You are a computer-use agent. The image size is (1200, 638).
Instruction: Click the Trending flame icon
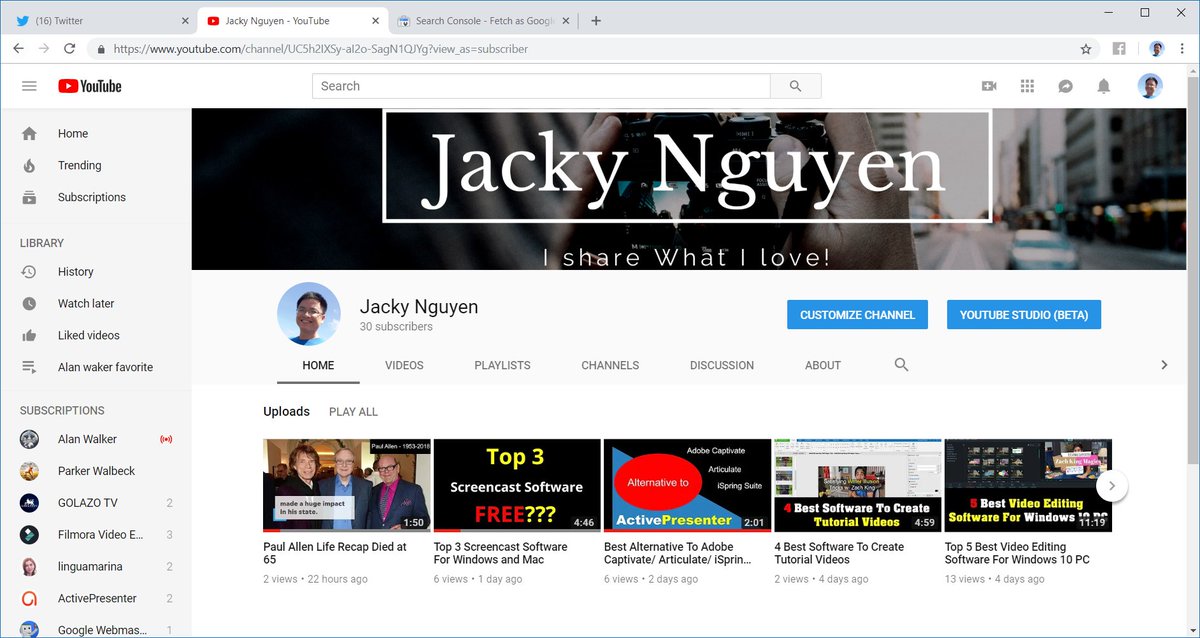29,165
